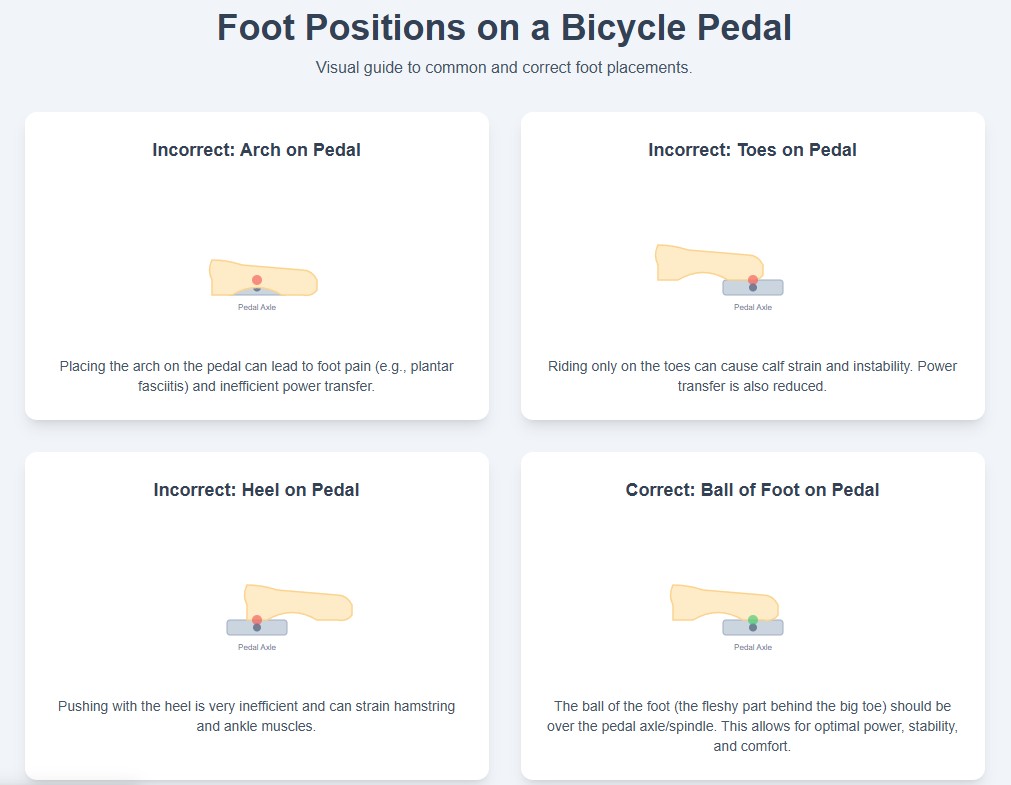Click the 'Incorrect: Toes on Pedal' heading
The height and width of the screenshot is (785, 1011).
click(x=752, y=150)
